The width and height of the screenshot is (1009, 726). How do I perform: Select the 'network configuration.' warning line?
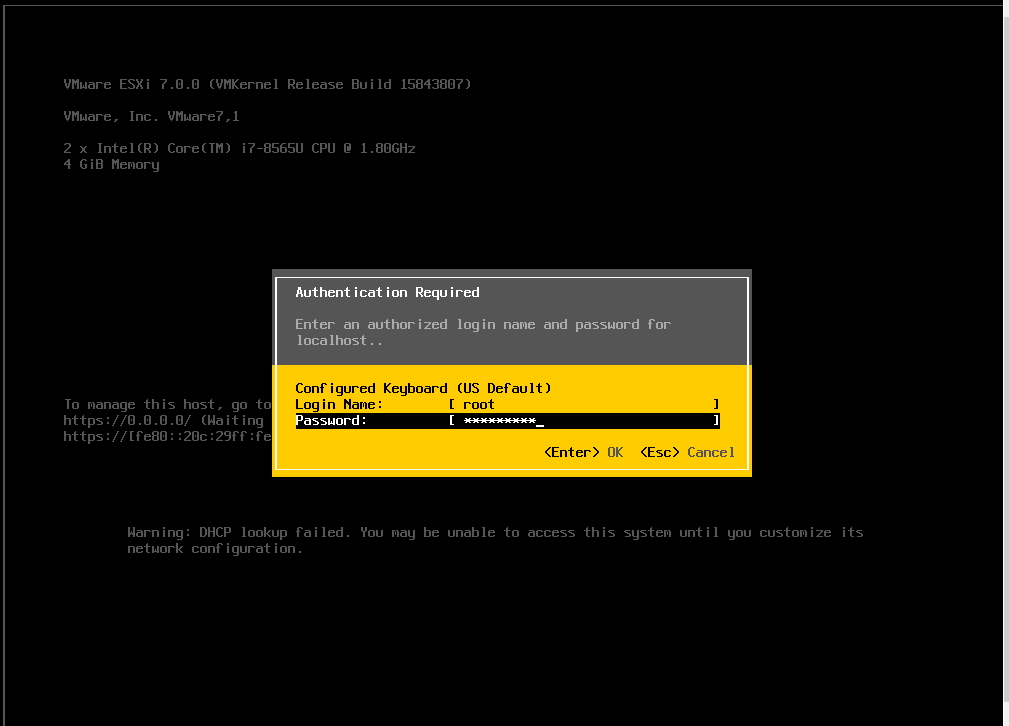coord(214,548)
